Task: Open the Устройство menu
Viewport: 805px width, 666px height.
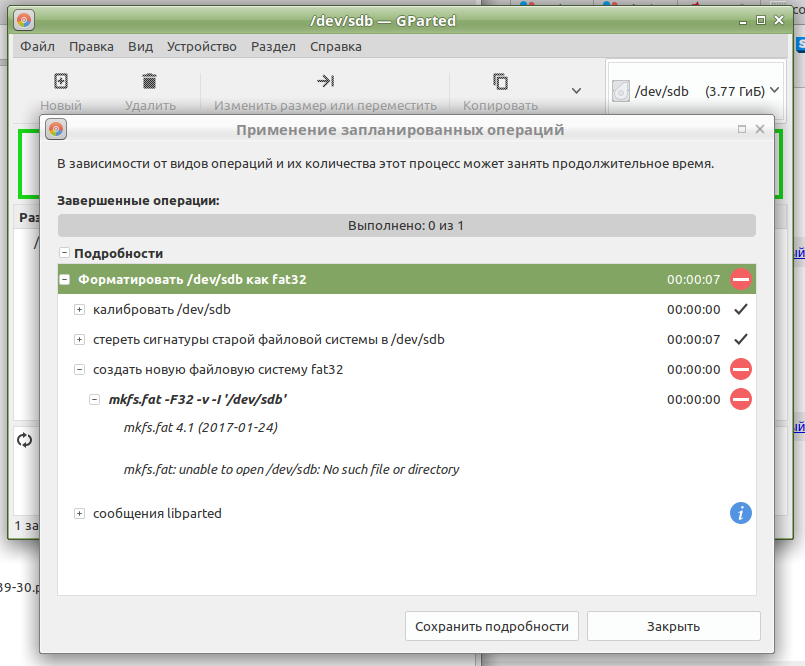Action: (201, 46)
